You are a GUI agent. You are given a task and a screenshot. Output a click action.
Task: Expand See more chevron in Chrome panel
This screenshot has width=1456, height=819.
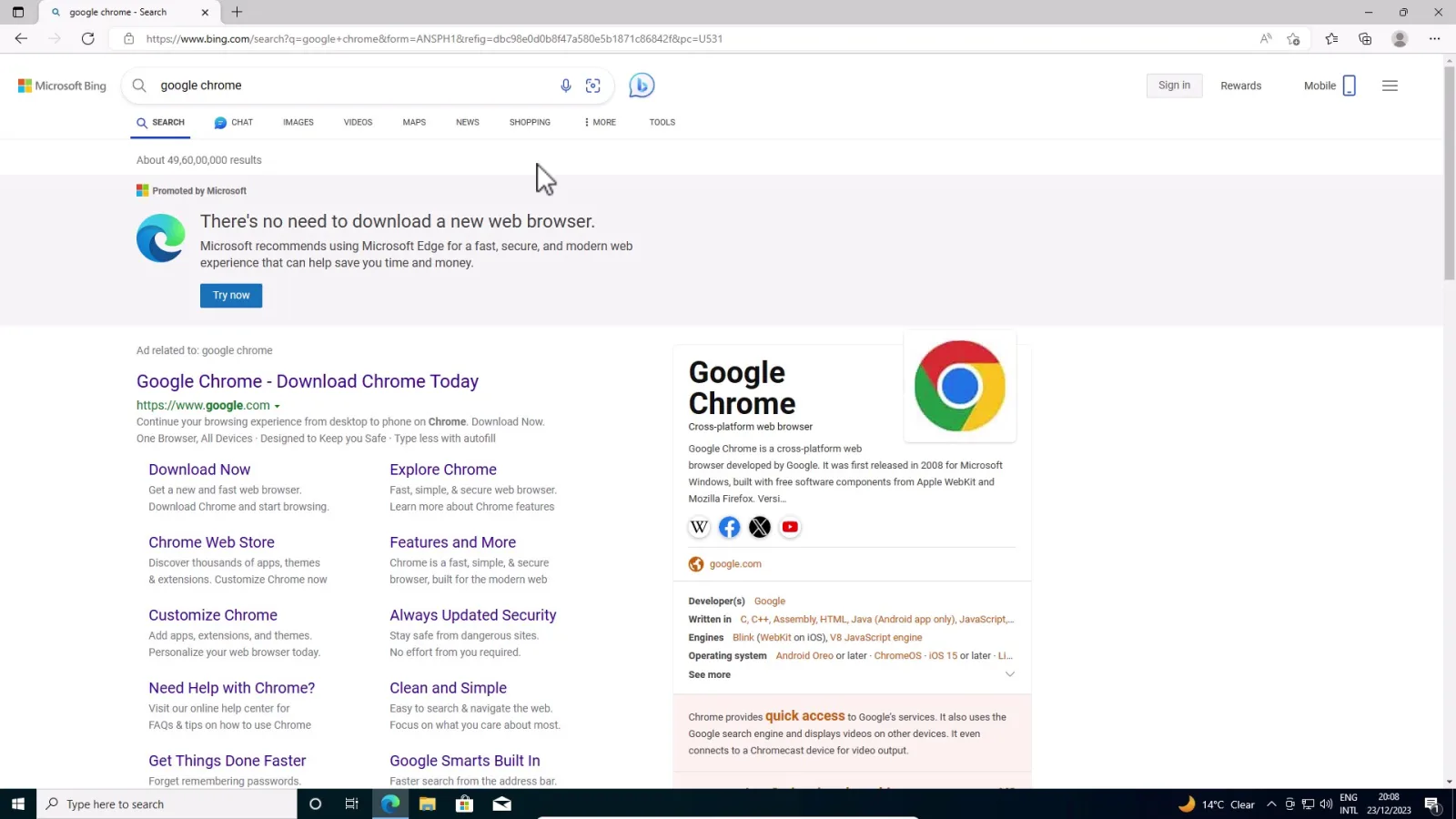(1009, 674)
